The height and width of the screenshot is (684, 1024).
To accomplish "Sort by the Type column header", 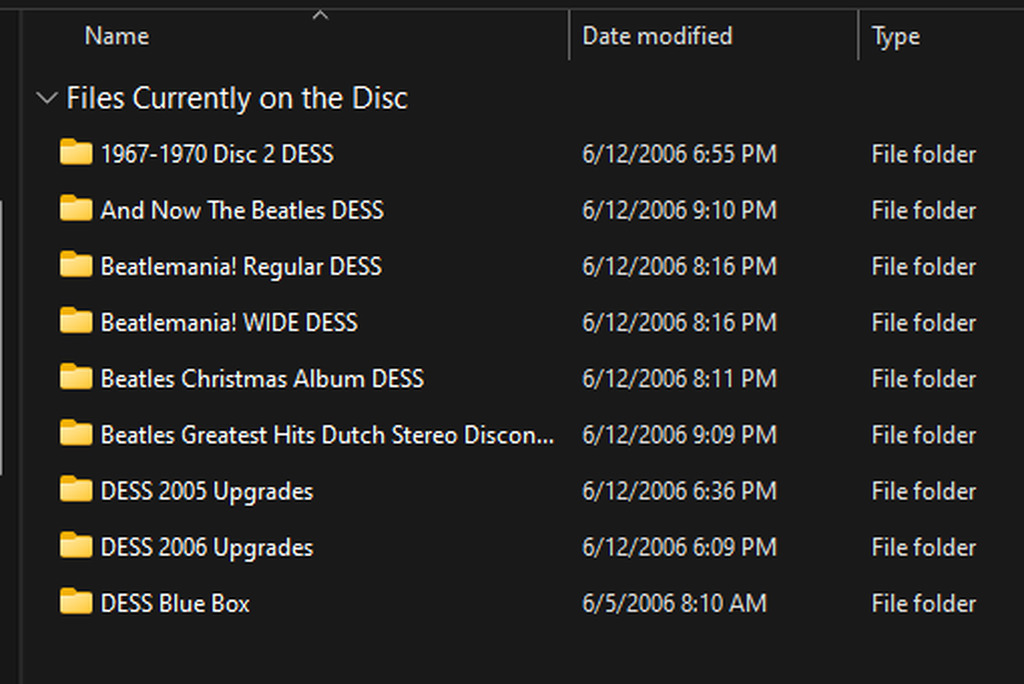I will point(896,37).
